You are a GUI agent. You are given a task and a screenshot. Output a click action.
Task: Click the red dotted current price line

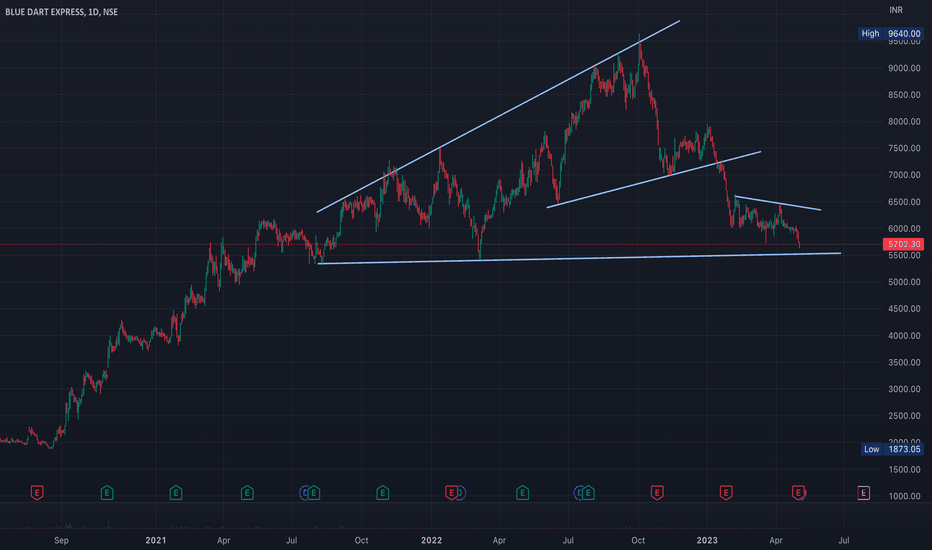tap(440, 244)
